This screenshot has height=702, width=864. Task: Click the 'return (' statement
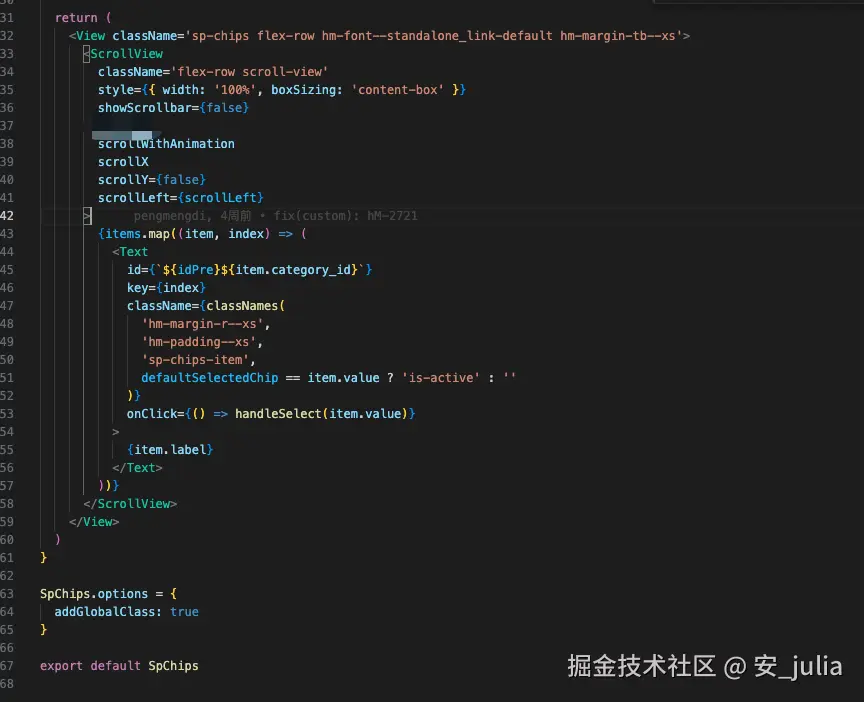point(83,18)
